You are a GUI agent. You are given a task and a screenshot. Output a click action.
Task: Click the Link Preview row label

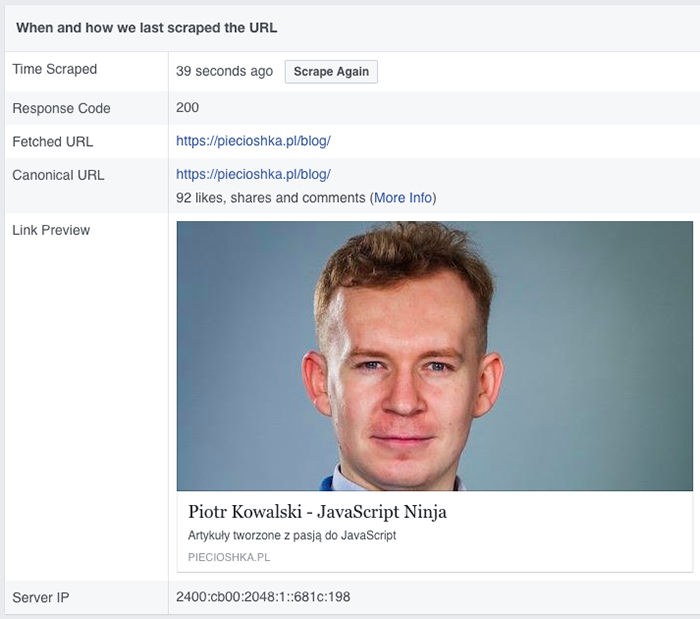pyautogui.click(x=51, y=230)
